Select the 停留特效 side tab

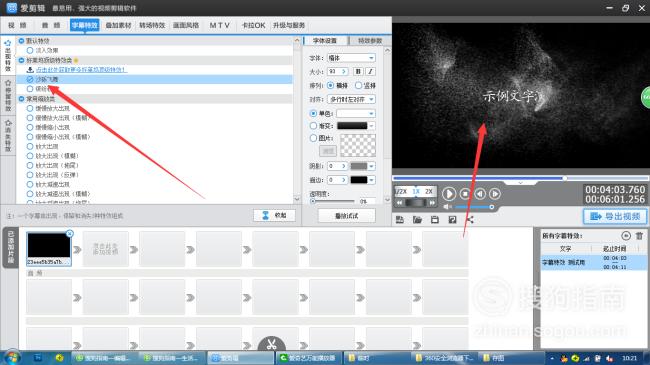pos(8,96)
